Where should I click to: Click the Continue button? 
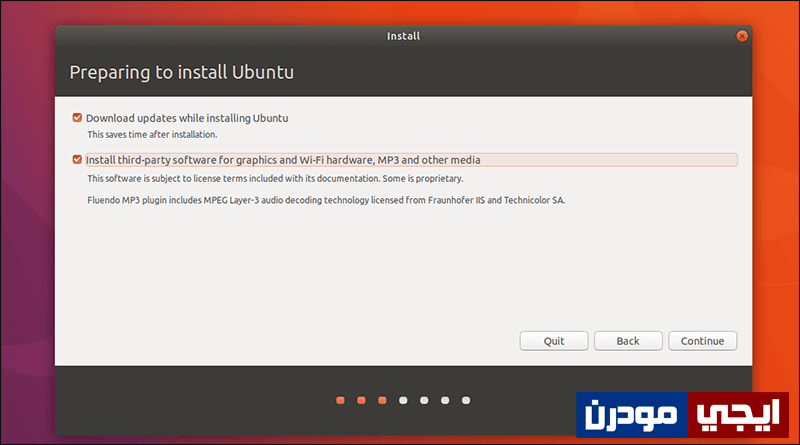703,341
